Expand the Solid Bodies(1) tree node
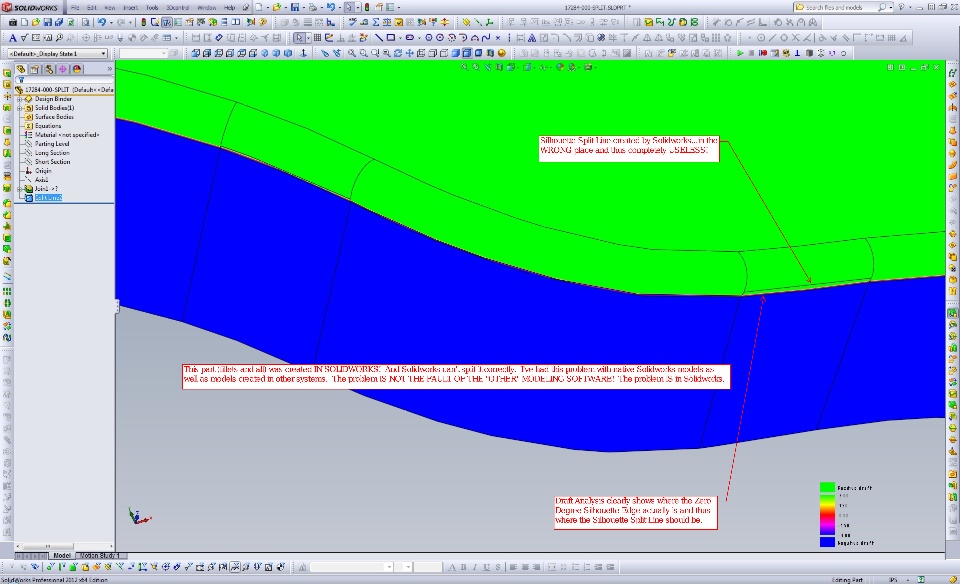 point(19,108)
